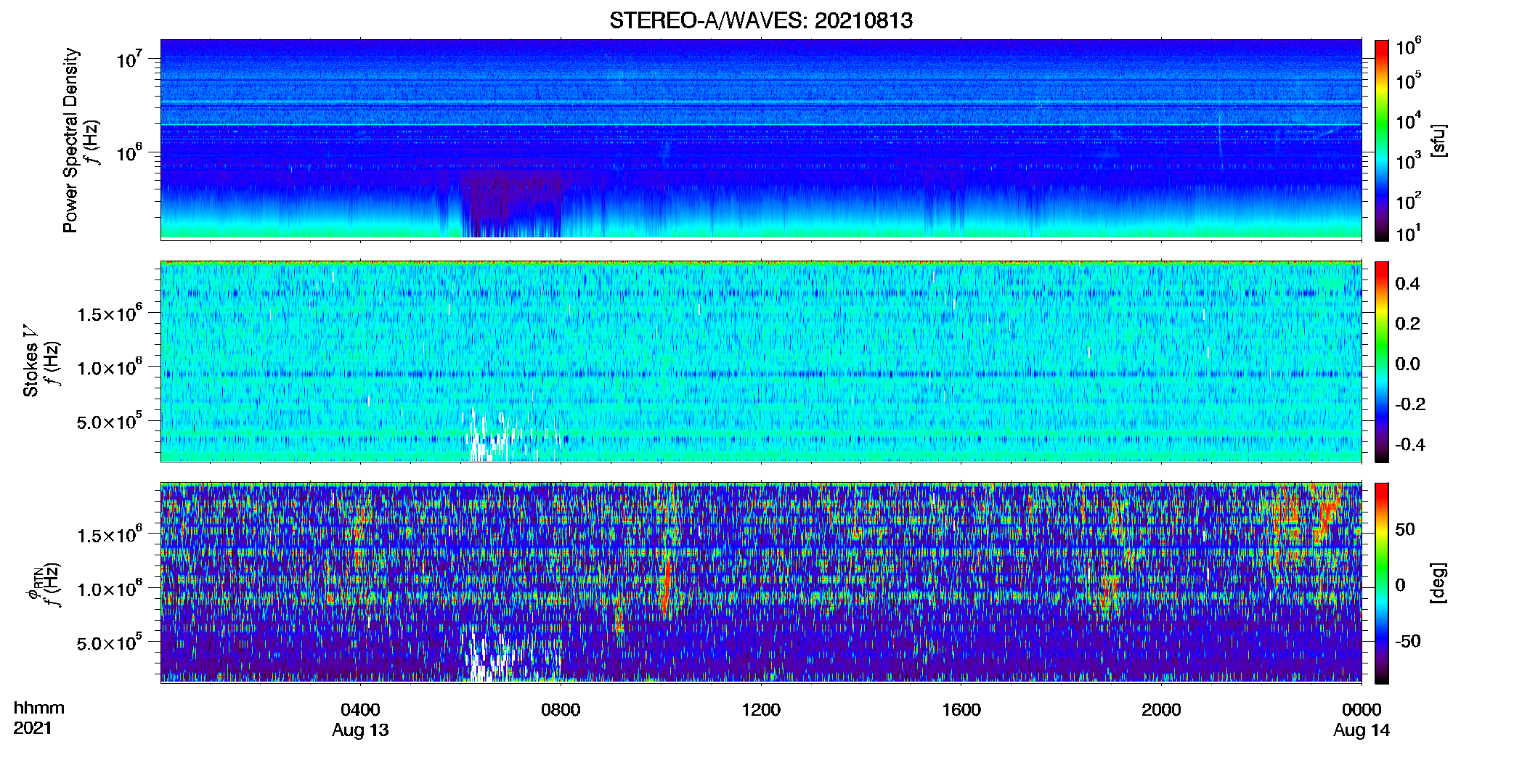1522x784 pixels.
Task: Select the φ RTN axis label
Action: coord(33,584)
